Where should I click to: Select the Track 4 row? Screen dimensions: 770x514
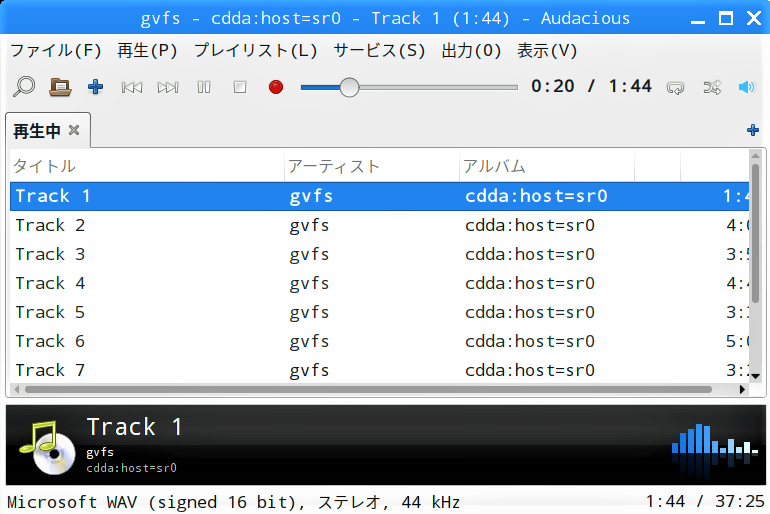point(379,283)
